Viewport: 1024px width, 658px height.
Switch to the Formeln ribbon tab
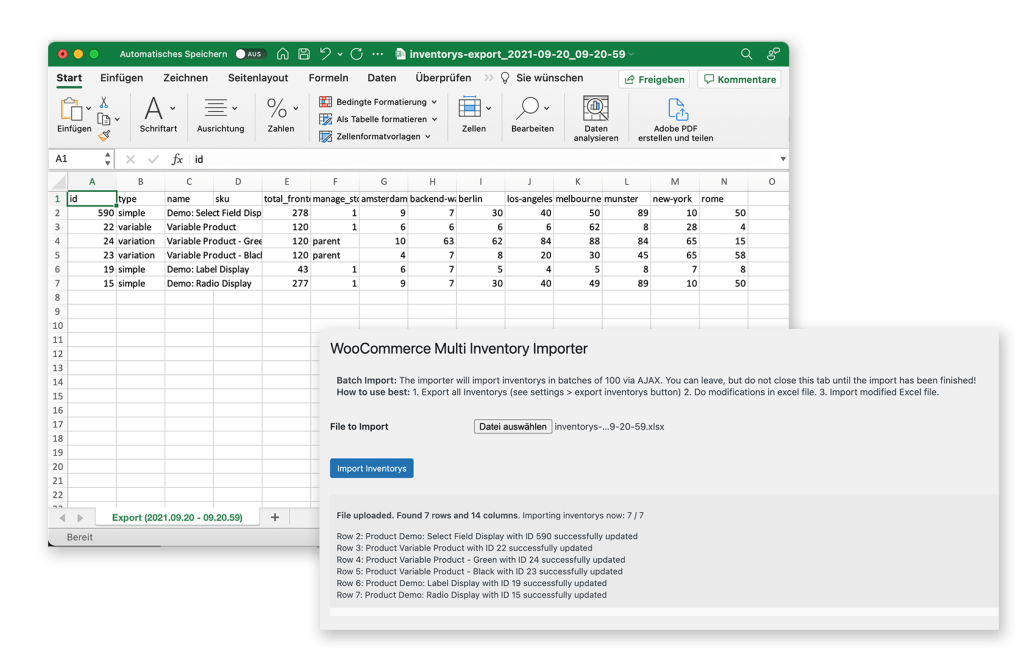coord(328,78)
